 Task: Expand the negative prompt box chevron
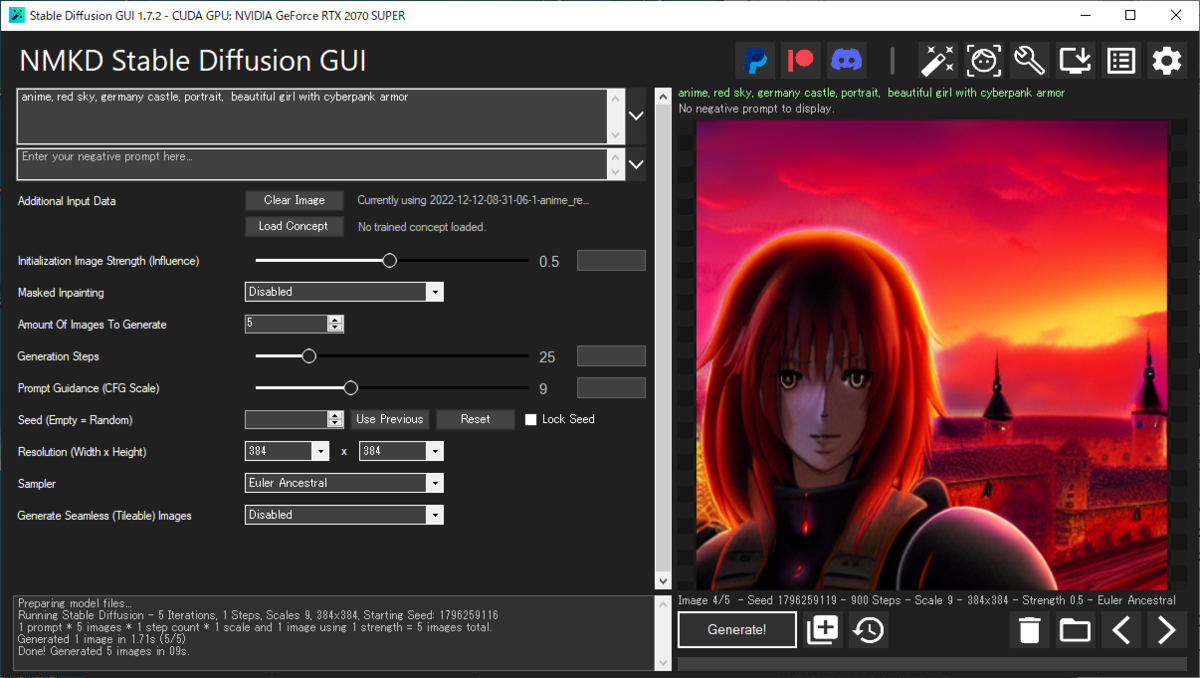click(x=636, y=164)
